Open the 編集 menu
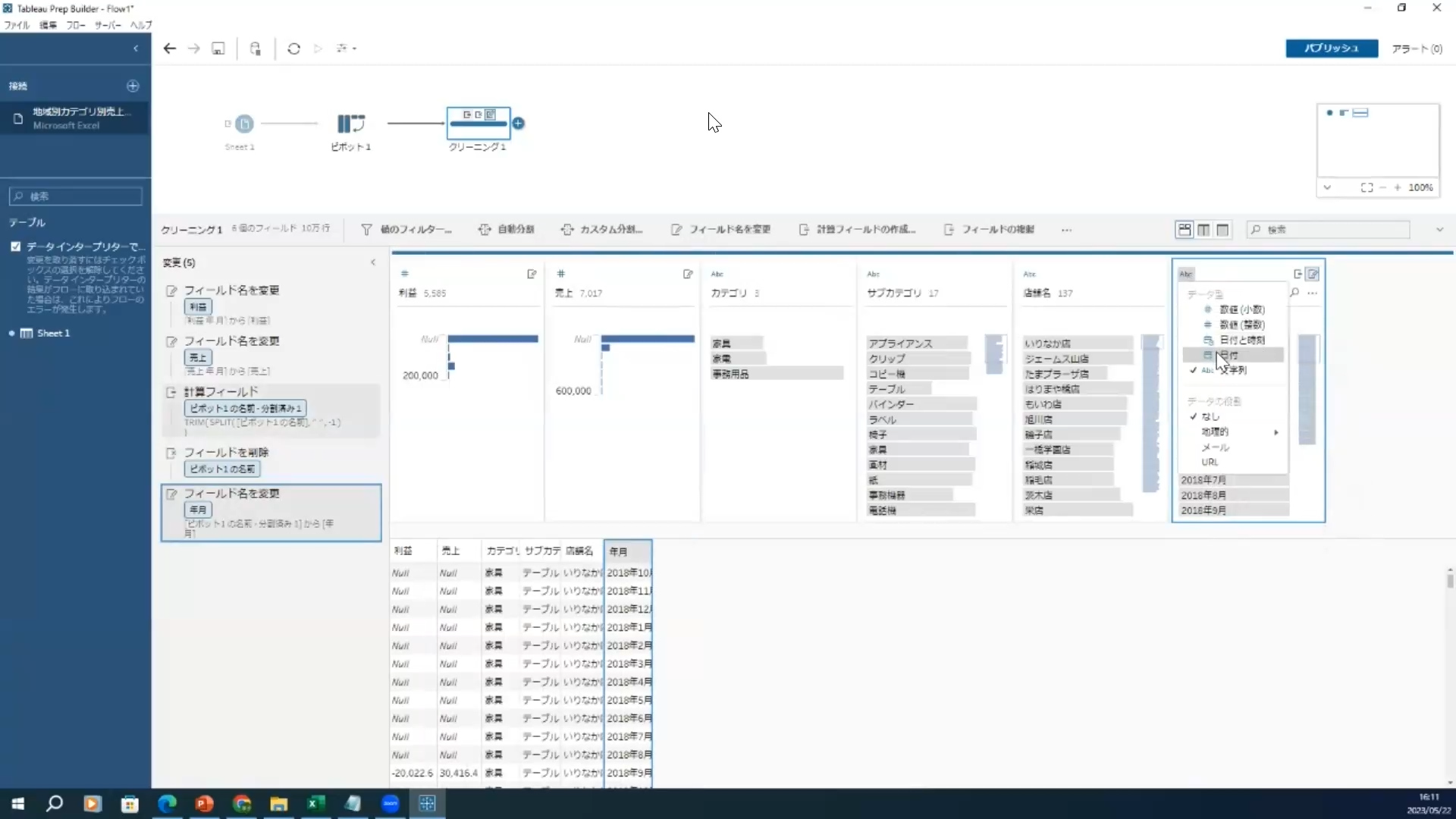This screenshot has width=1456, height=819. click(x=48, y=25)
